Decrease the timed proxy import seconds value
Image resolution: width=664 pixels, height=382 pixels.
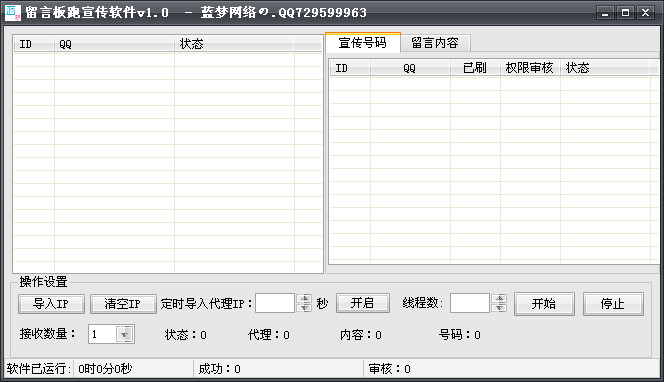[x=304, y=308]
